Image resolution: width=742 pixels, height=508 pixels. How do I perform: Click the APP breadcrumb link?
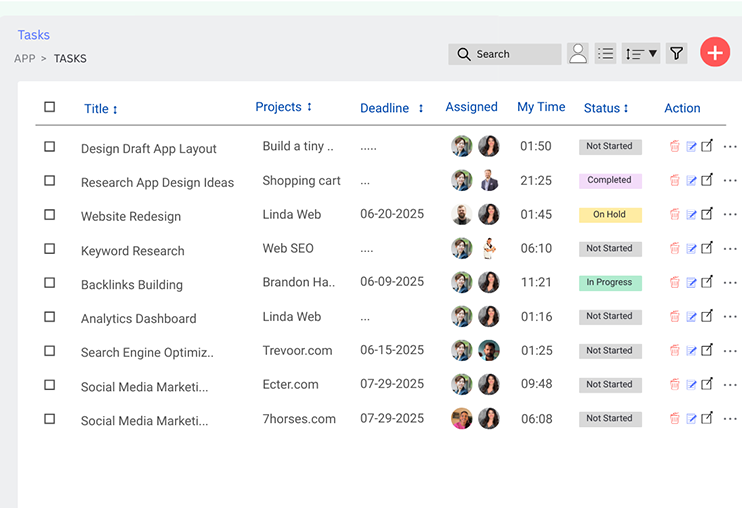pos(24,59)
